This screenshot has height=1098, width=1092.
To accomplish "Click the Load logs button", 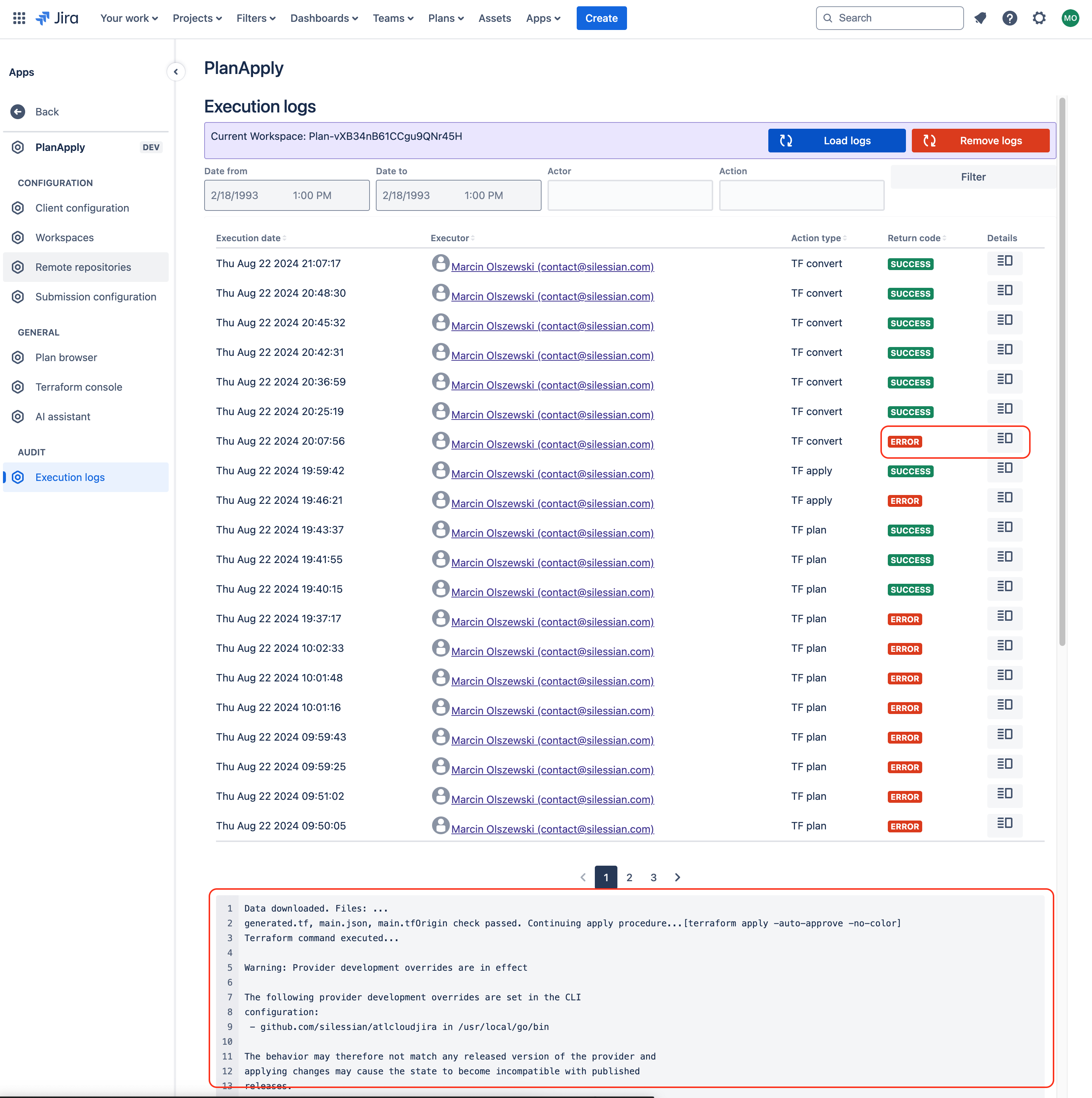I will click(x=836, y=140).
